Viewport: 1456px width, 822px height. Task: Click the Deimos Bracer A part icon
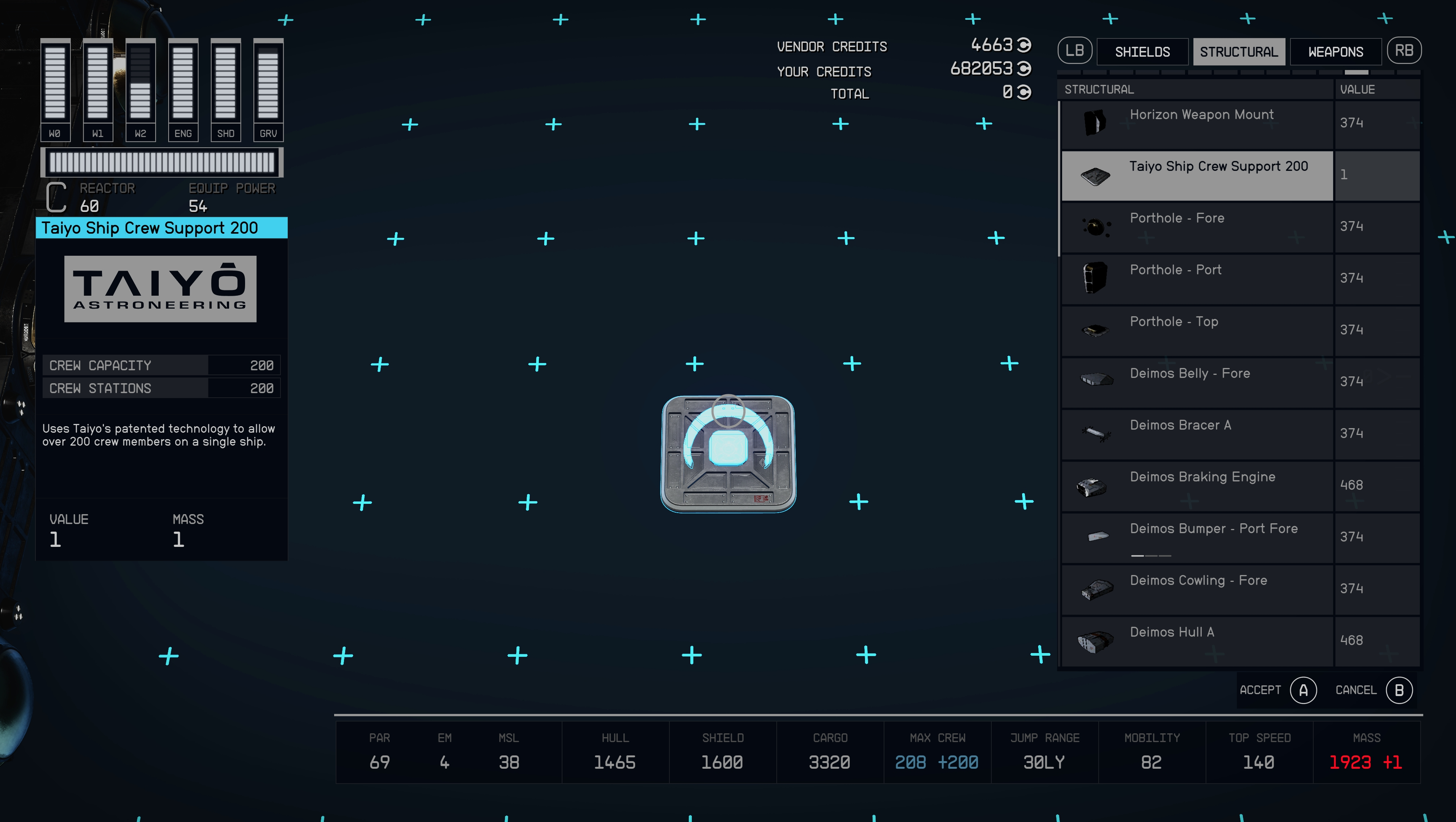pos(1096,433)
